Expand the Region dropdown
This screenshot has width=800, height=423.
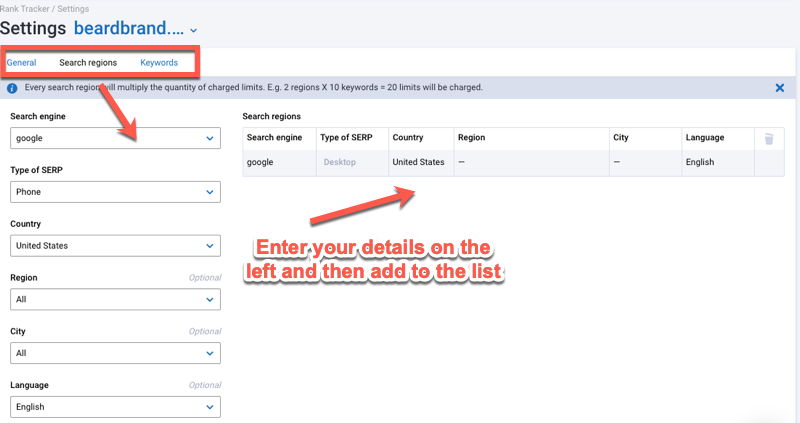[x=114, y=299]
